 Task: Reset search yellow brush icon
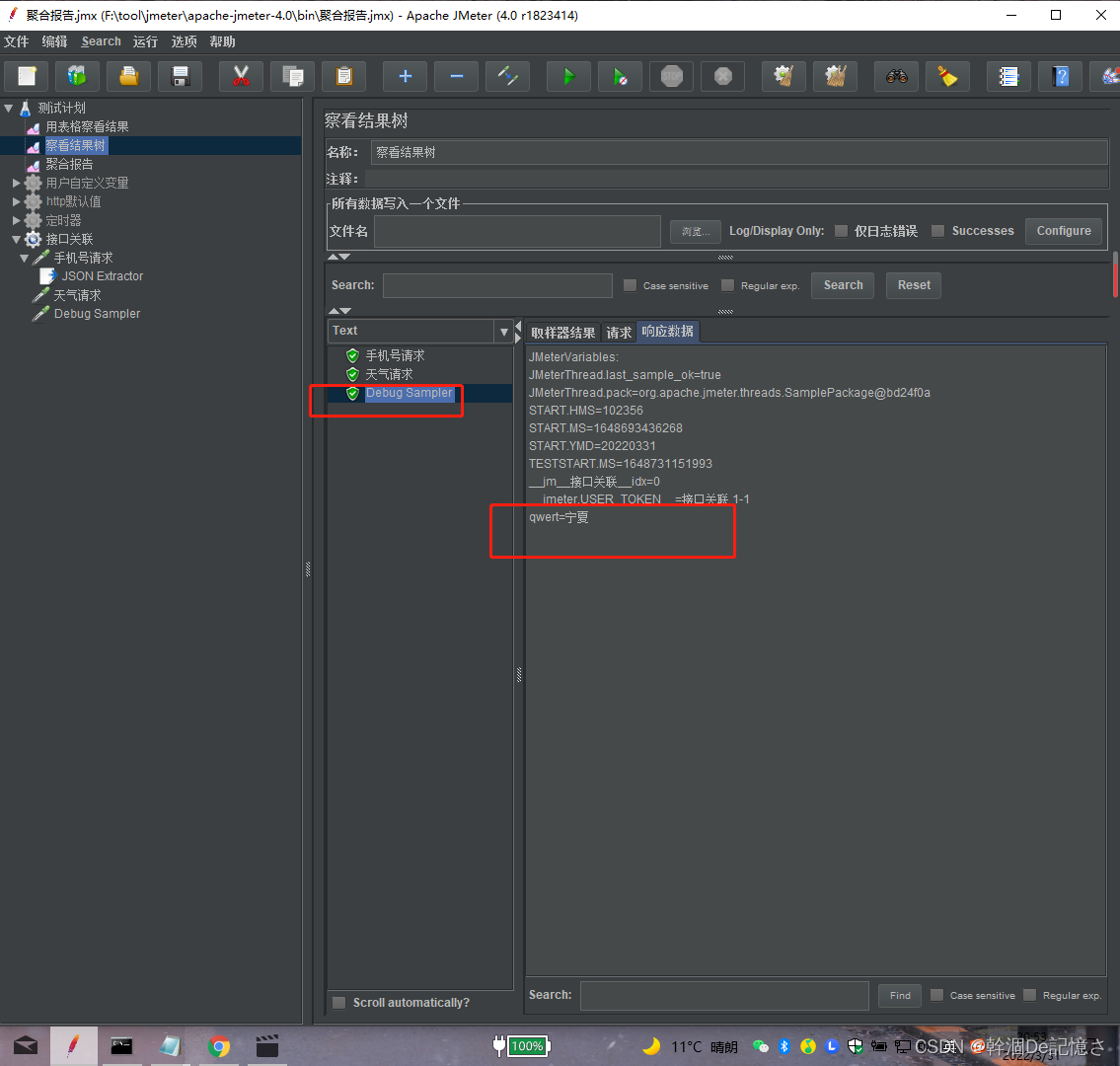pyautogui.click(x=948, y=76)
